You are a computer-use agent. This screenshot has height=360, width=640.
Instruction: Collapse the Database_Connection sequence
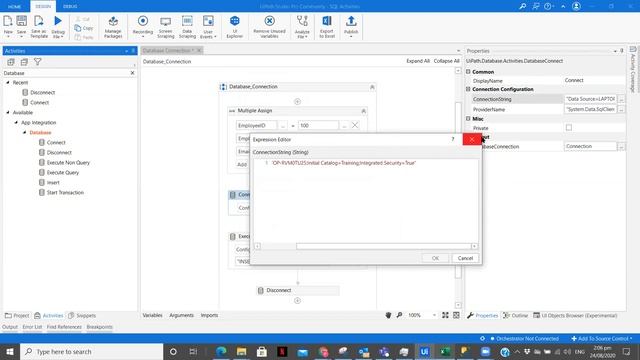click(x=372, y=87)
